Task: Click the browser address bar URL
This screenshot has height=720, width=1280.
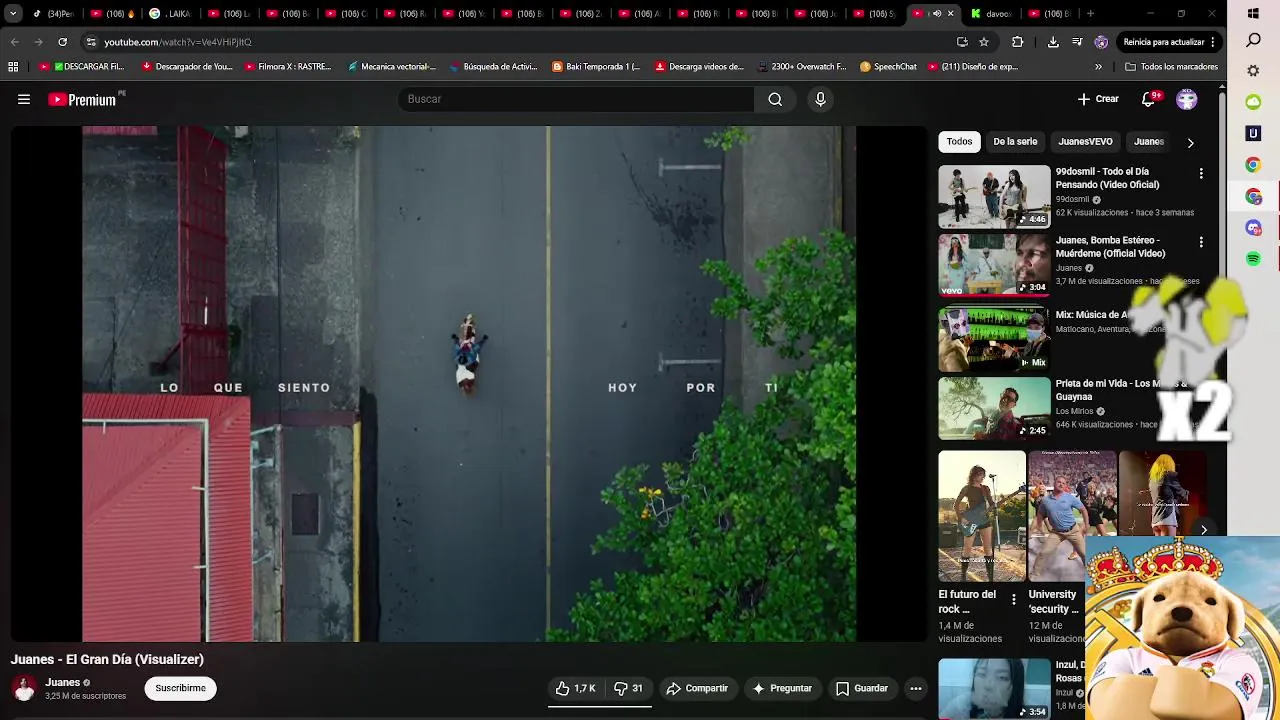Action: (178, 42)
